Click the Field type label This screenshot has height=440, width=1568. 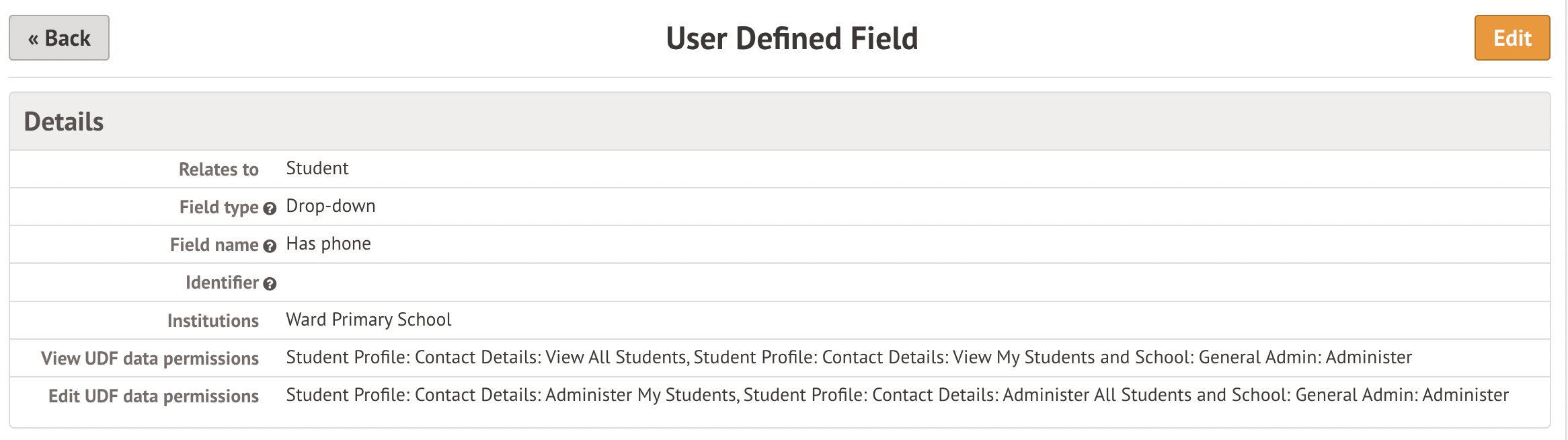tap(219, 207)
